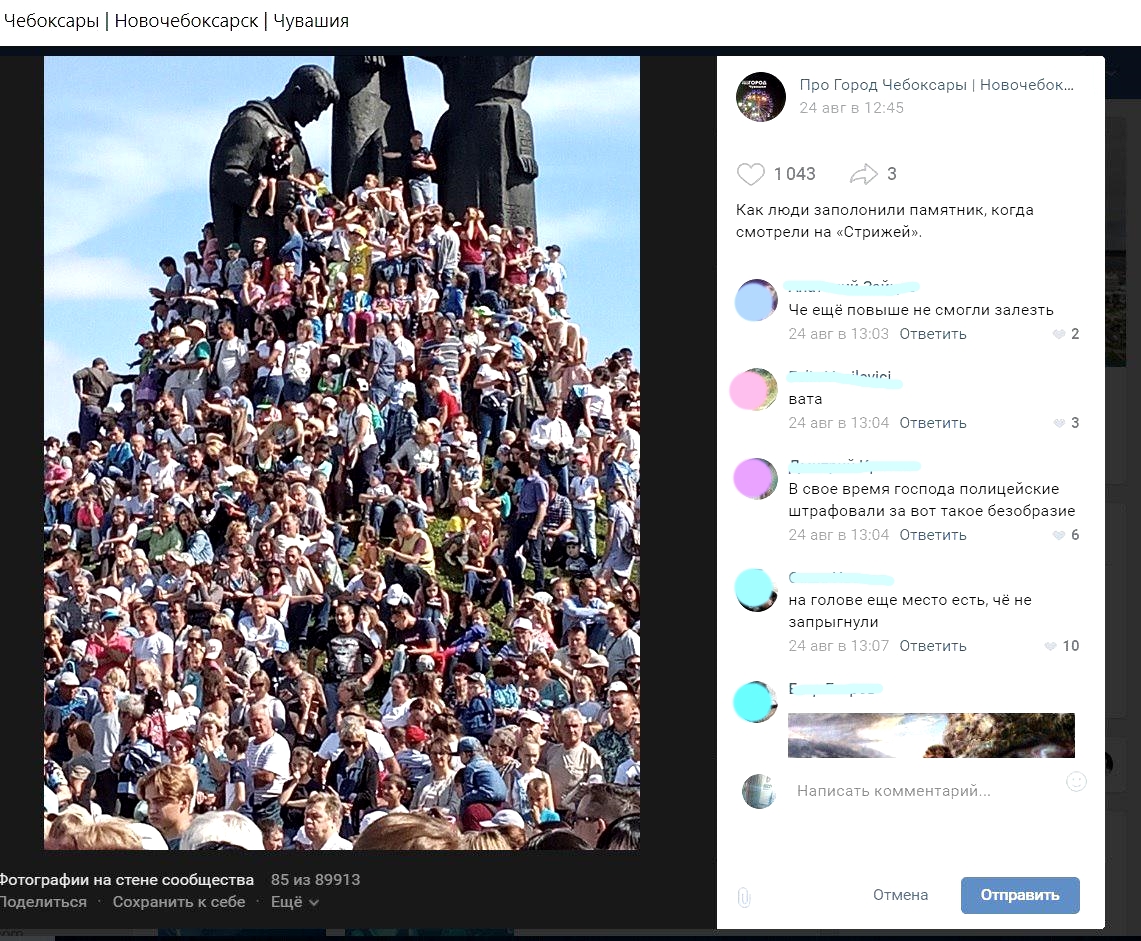
Task: Select Сохранить к себе under the photo
Action: 179,902
